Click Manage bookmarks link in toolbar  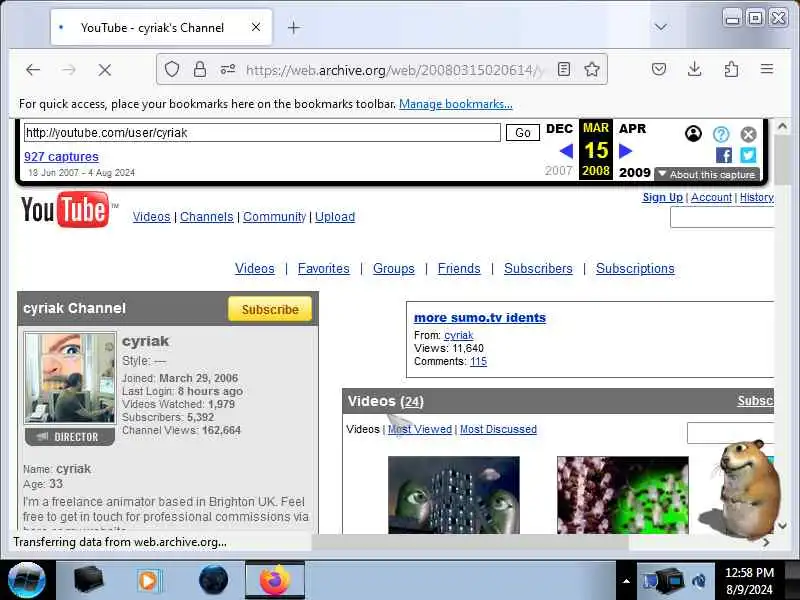456,104
